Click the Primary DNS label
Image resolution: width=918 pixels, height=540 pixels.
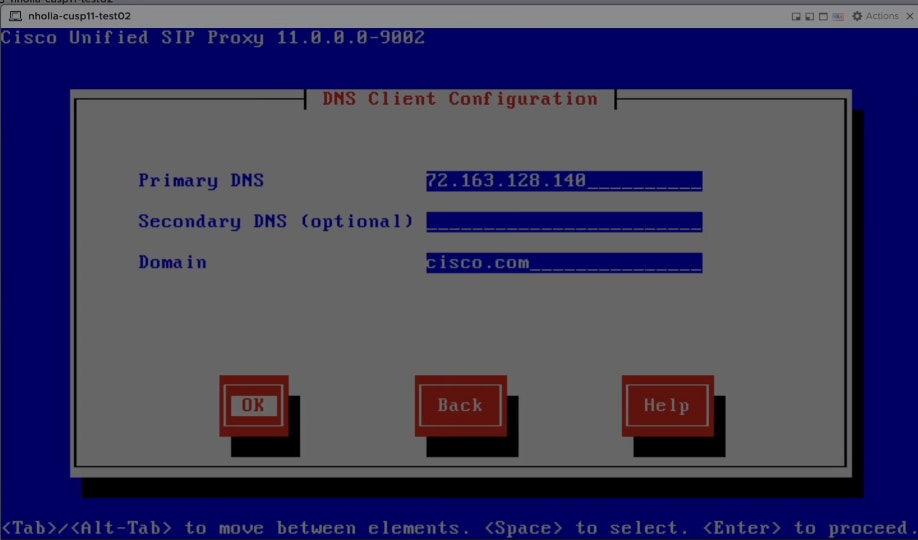pyautogui.click(x=201, y=180)
